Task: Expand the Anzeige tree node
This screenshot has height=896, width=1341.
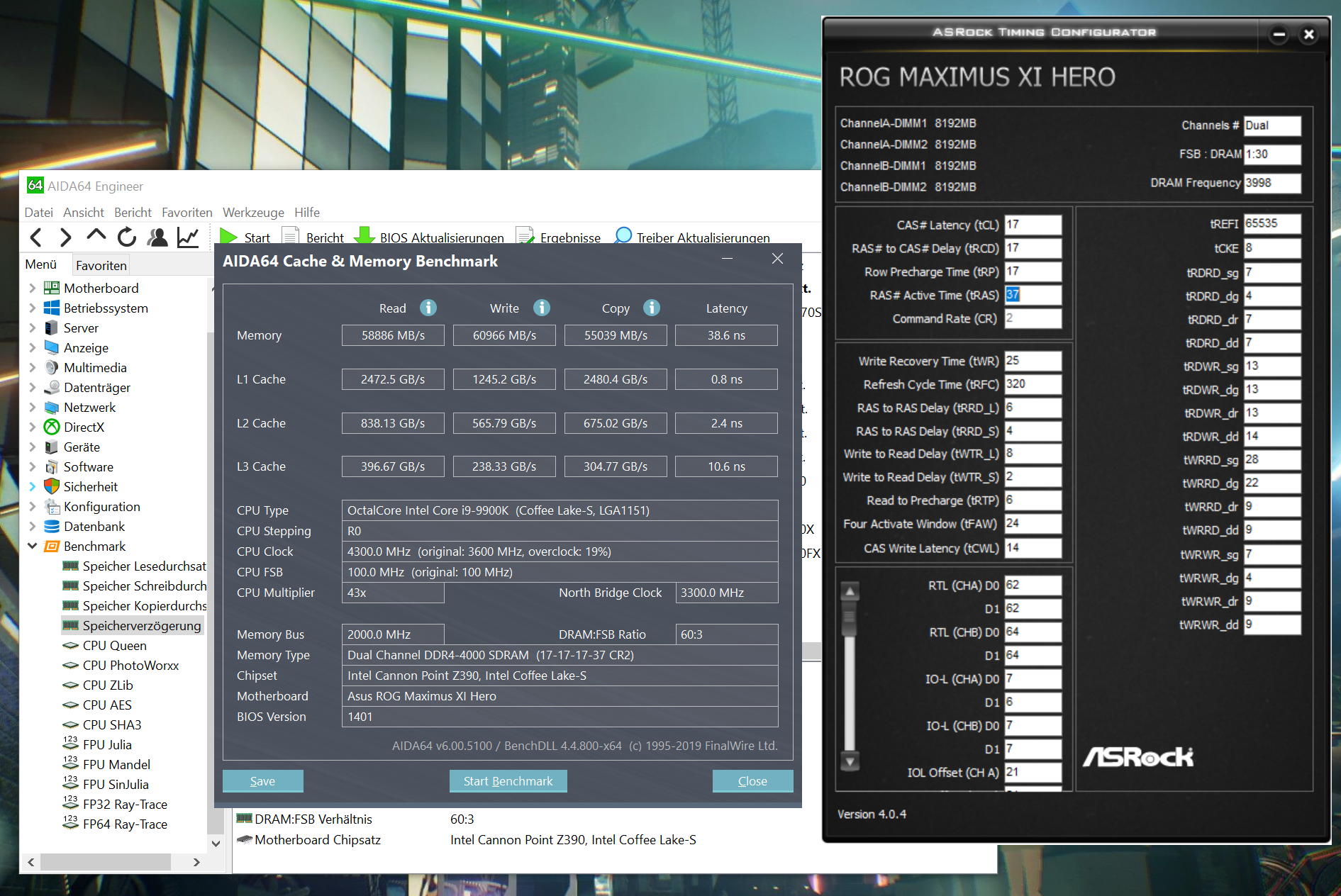Action: (32, 348)
